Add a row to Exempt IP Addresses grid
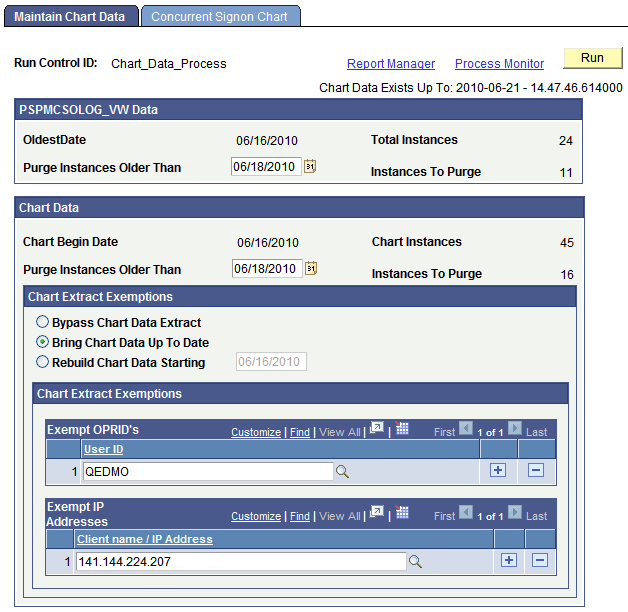Viewport: 628px width, 612px height. click(x=509, y=560)
